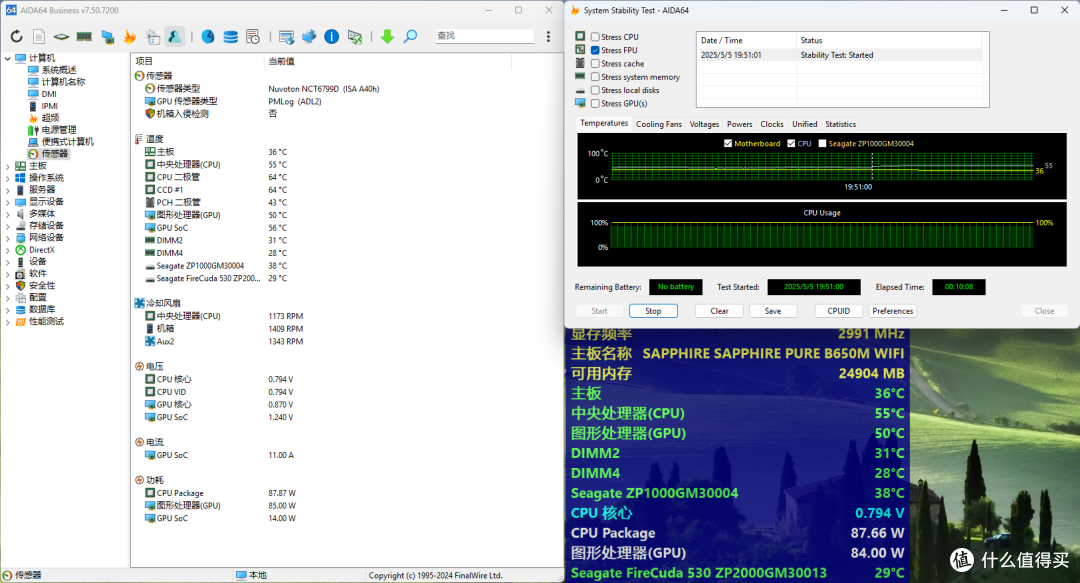Enable the Stress GPU(s) checkbox
Screen dimensions: 1080x583
click(595, 103)
